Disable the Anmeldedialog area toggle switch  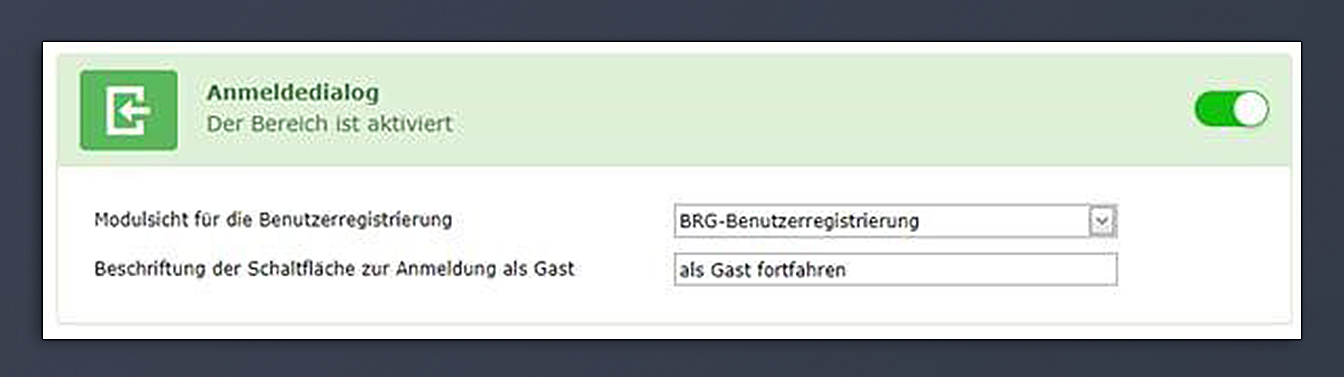[1232, 109]
